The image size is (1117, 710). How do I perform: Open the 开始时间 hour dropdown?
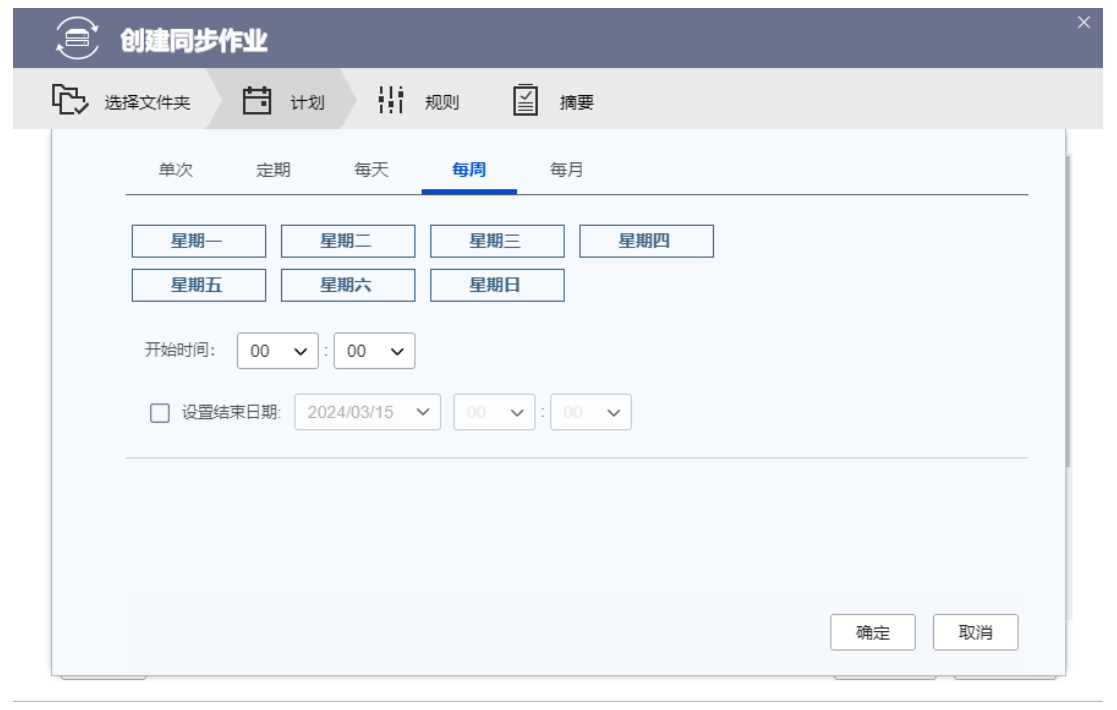pyautogui.click(x=277, y=351)
